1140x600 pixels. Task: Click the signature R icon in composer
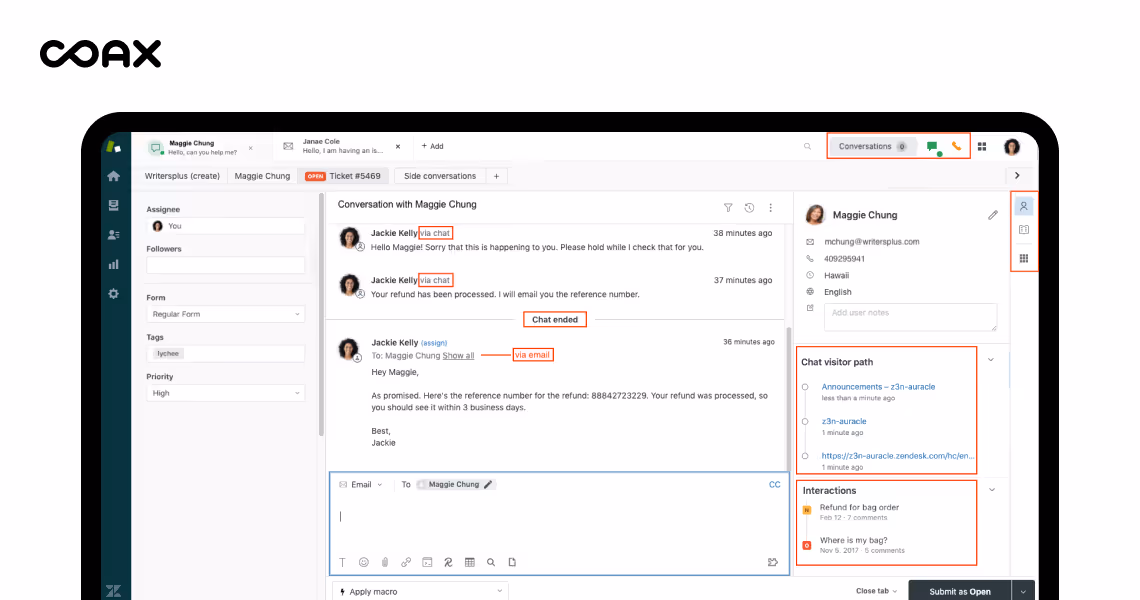click(x=448, y=562)
